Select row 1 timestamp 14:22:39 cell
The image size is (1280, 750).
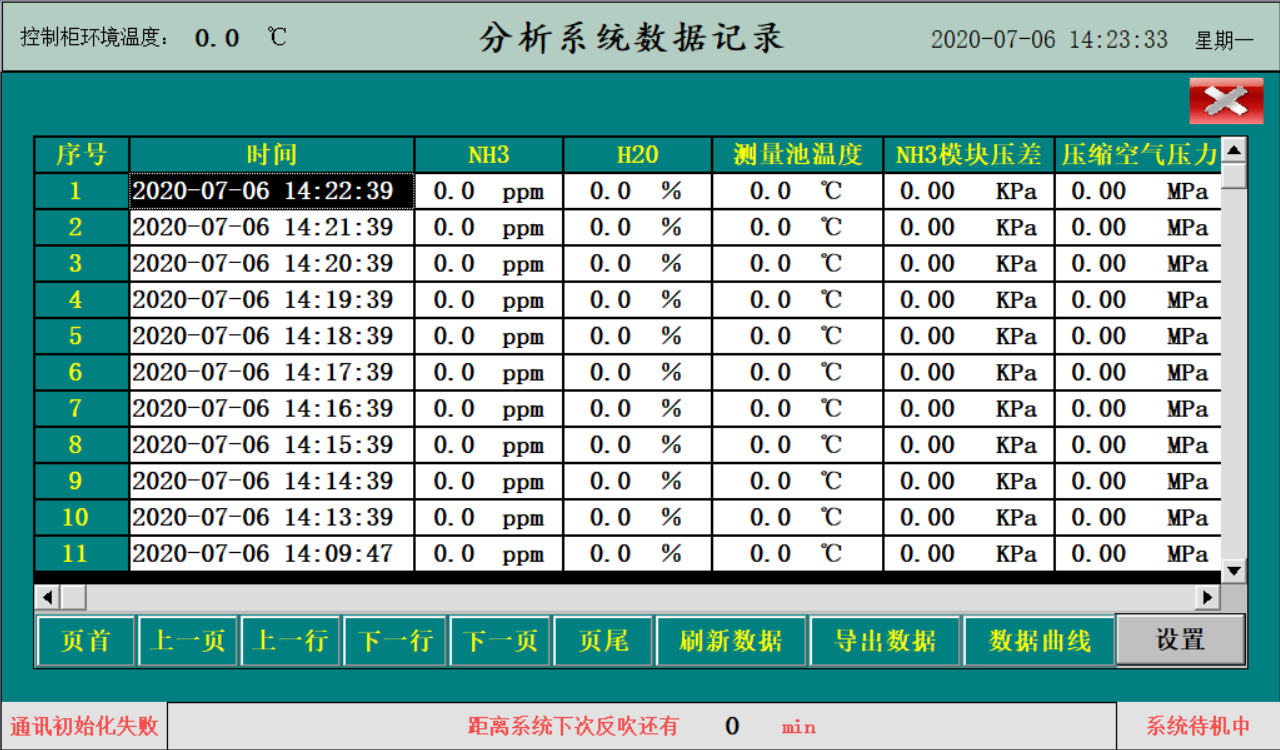pyautogui.click(x=272, y=191)
